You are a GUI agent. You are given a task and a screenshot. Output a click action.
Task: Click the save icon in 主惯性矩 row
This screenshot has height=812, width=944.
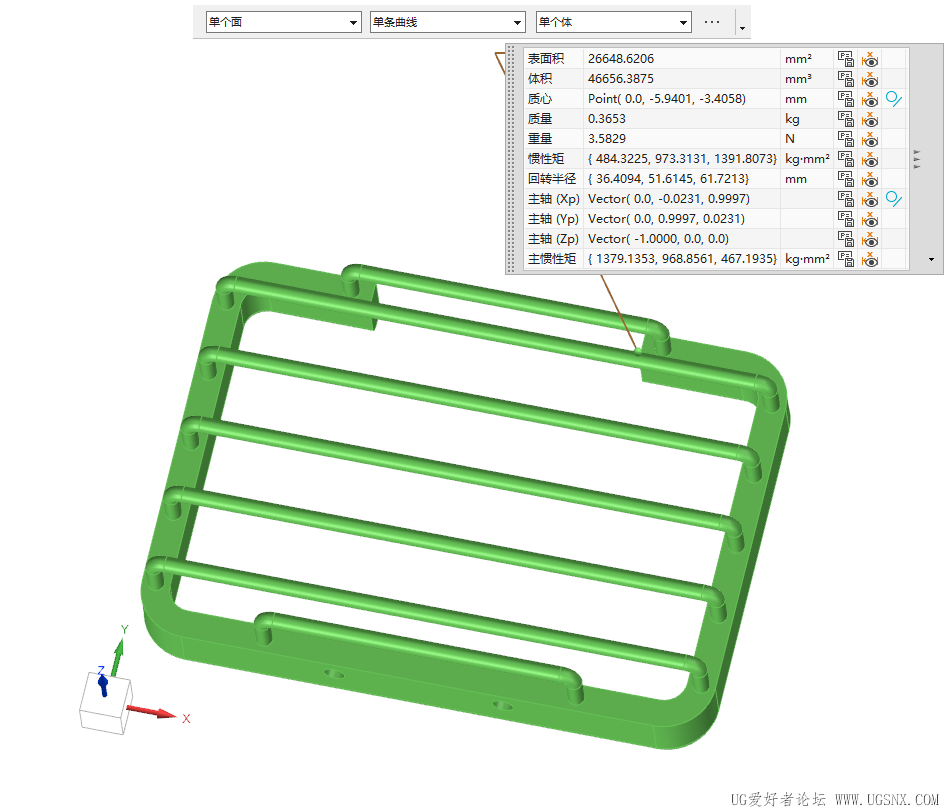pyautogui.click(x=846, y=259)
